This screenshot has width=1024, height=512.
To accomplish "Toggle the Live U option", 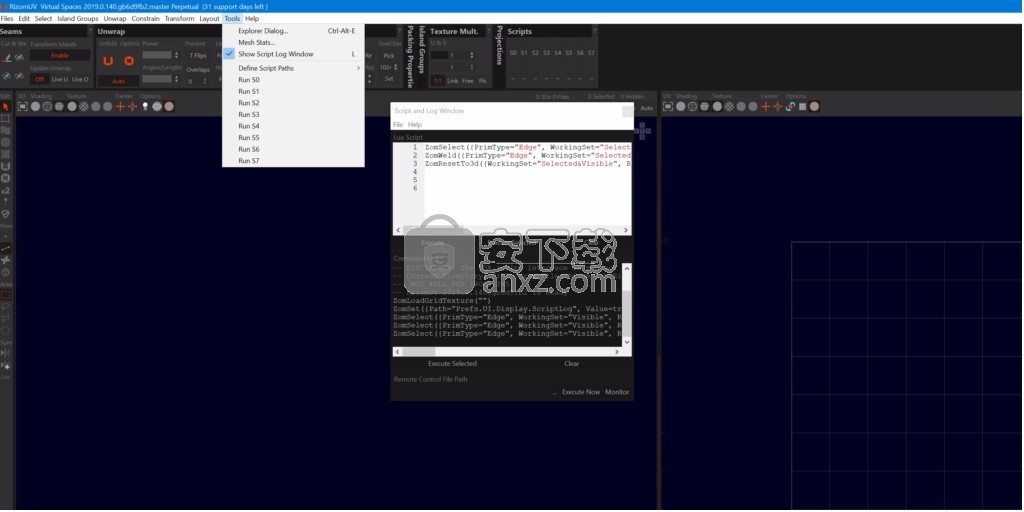I will [59, 79].
